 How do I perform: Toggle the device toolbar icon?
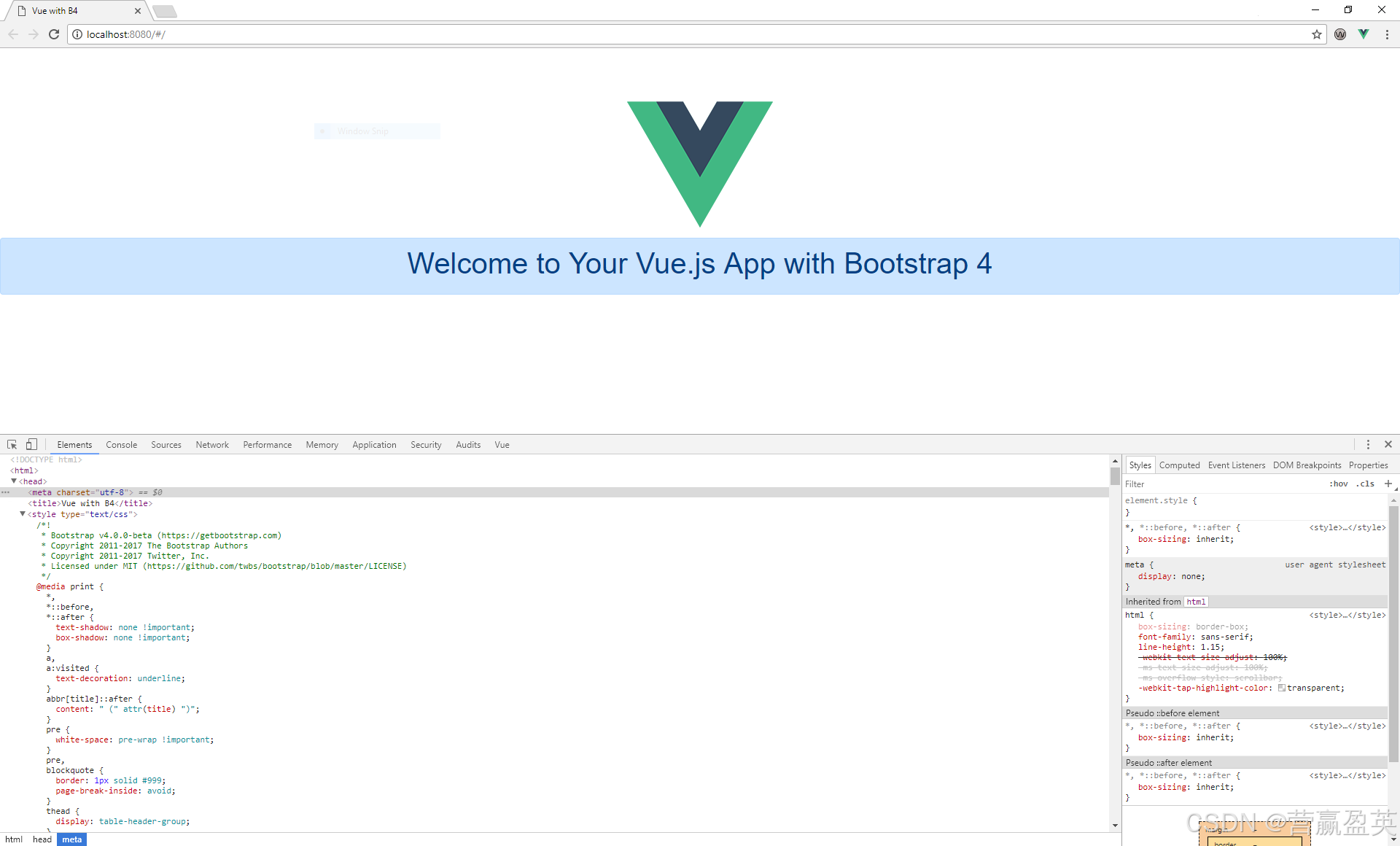[x=31, y=445]
